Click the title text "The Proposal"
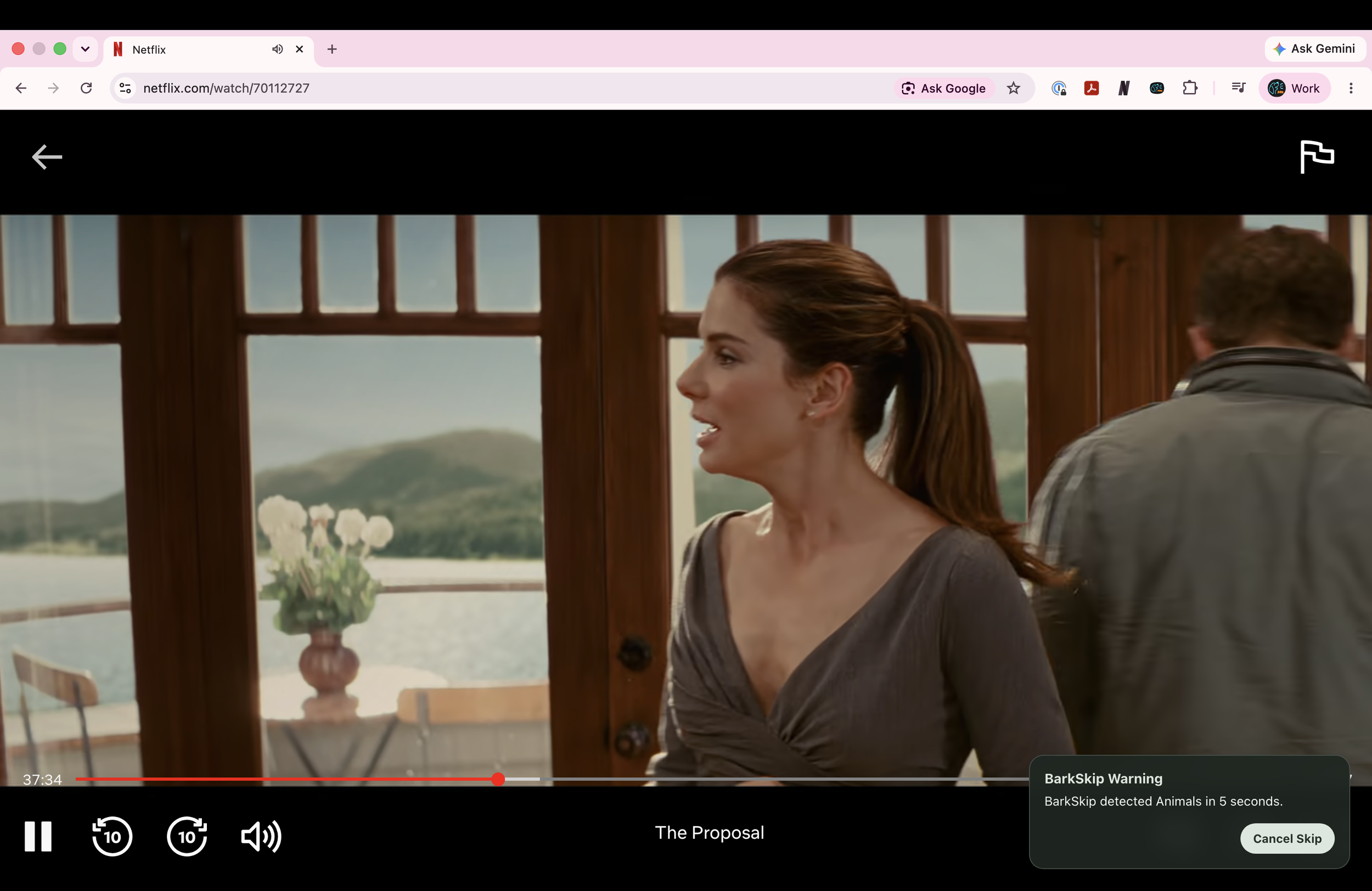Image resolution: width=1372 pixels, height=891 pixels. (709, 833)
